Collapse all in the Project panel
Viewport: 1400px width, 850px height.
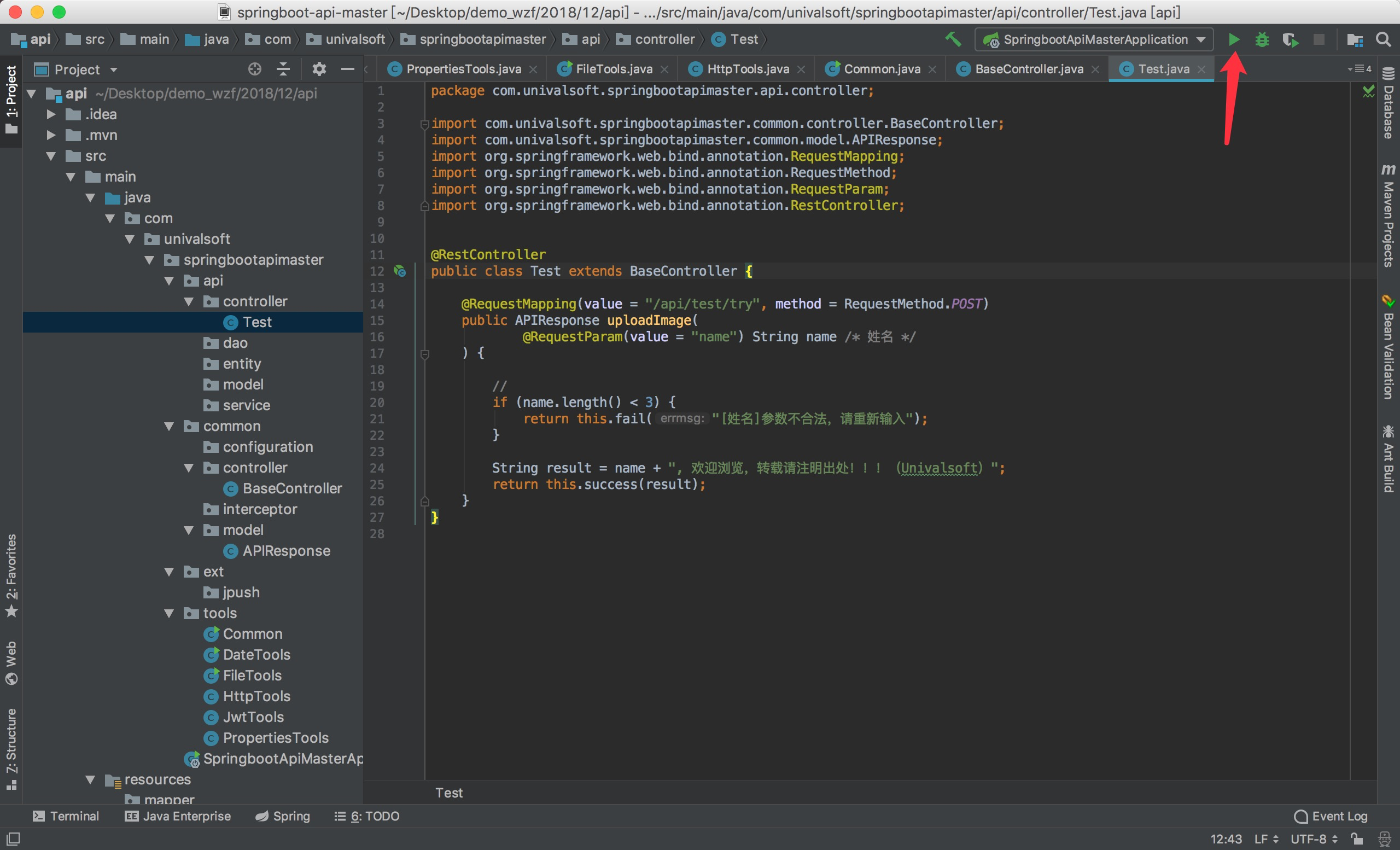pos(283,69)
